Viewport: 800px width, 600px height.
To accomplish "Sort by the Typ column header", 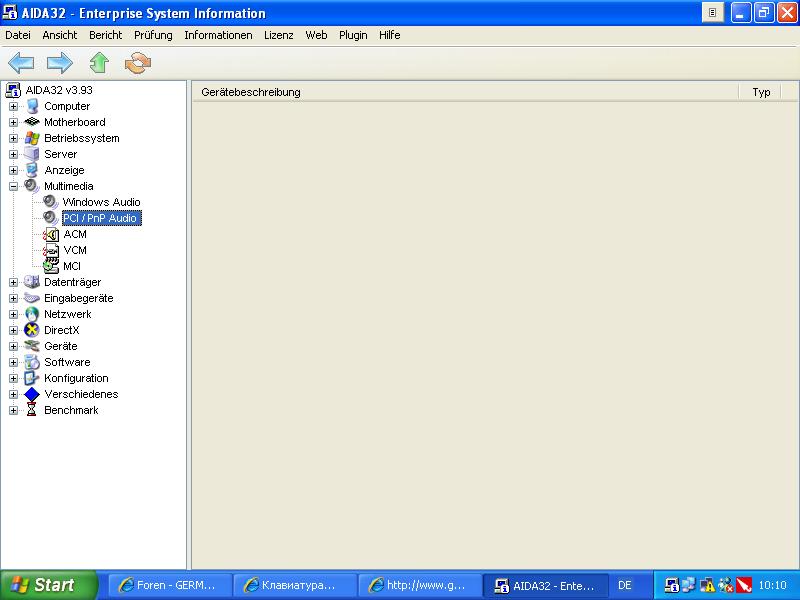I will coord(761,92).
